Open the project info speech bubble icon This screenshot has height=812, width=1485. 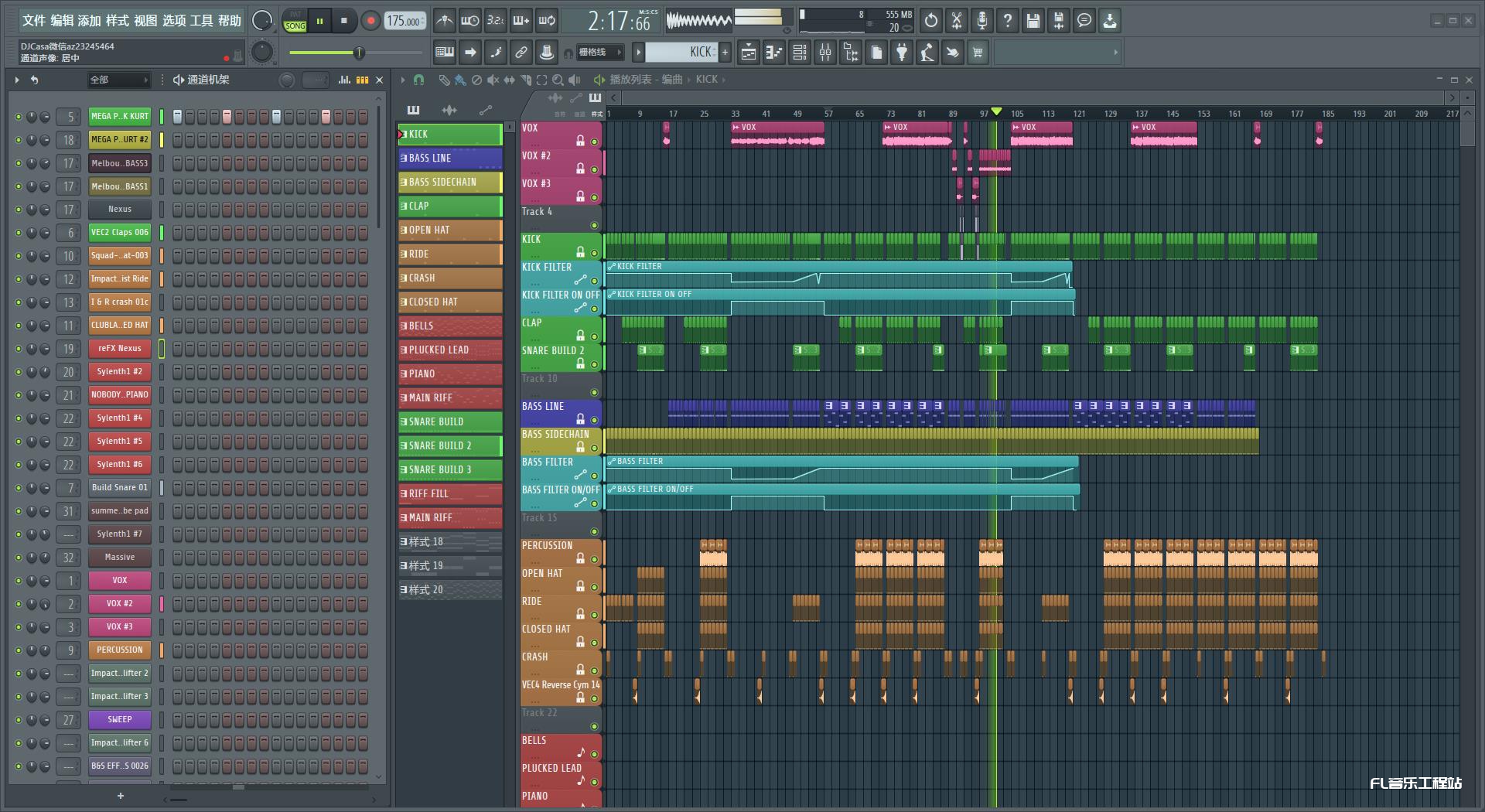[1084, 21]
